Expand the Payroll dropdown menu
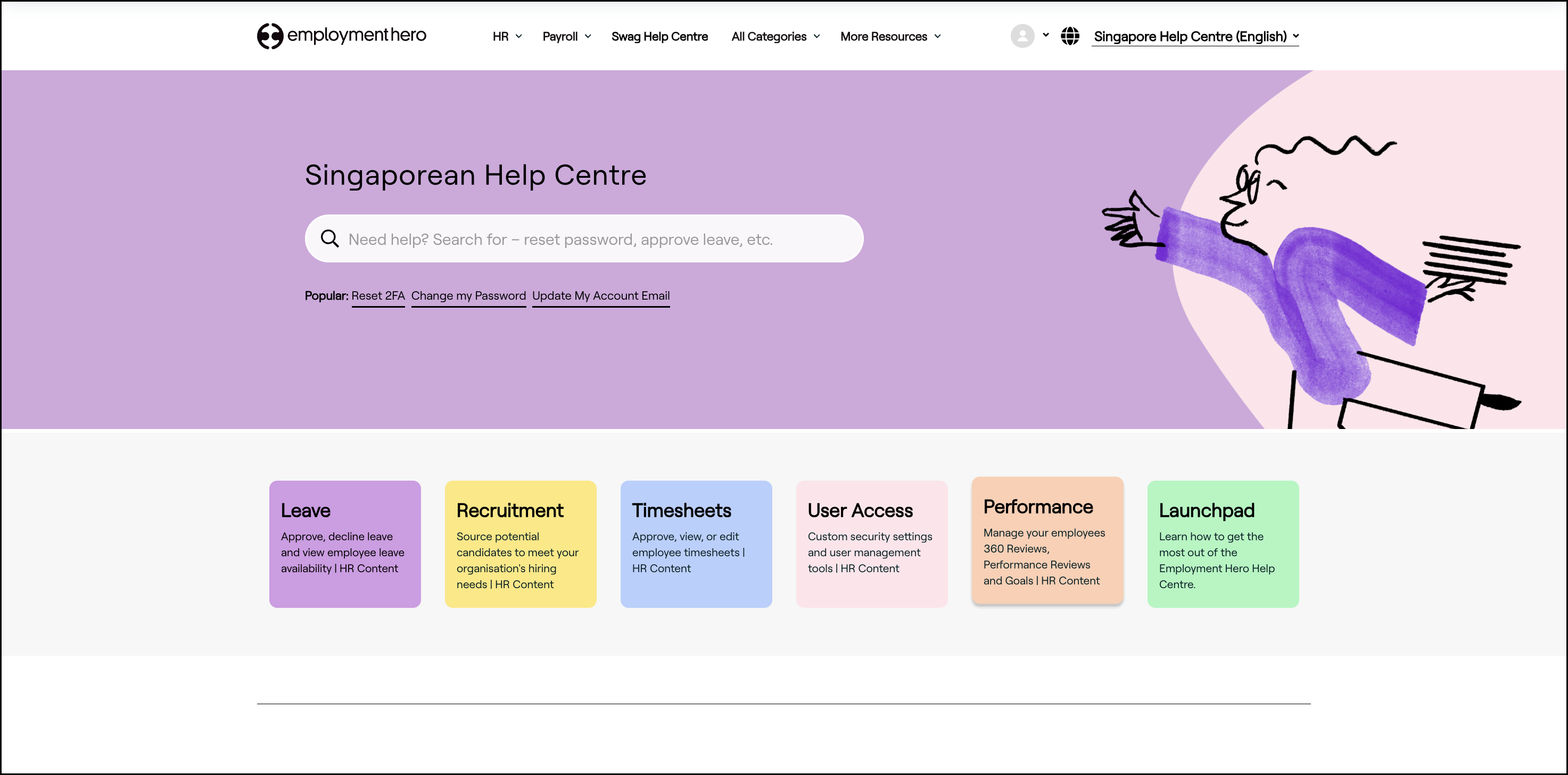The image size is (1568, 775). (x=566, y=37)
